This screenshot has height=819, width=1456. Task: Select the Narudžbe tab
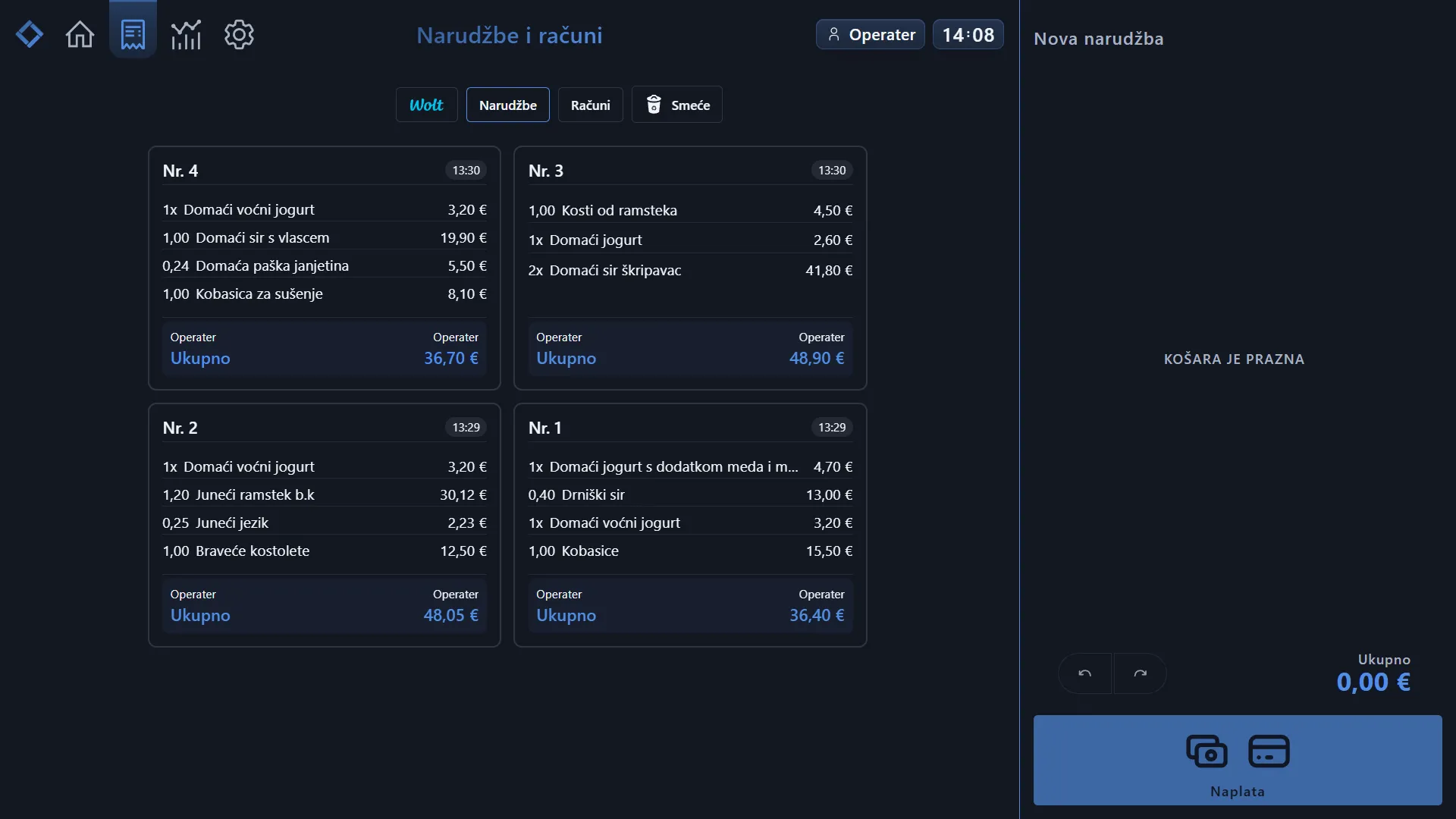coord(508,105)
